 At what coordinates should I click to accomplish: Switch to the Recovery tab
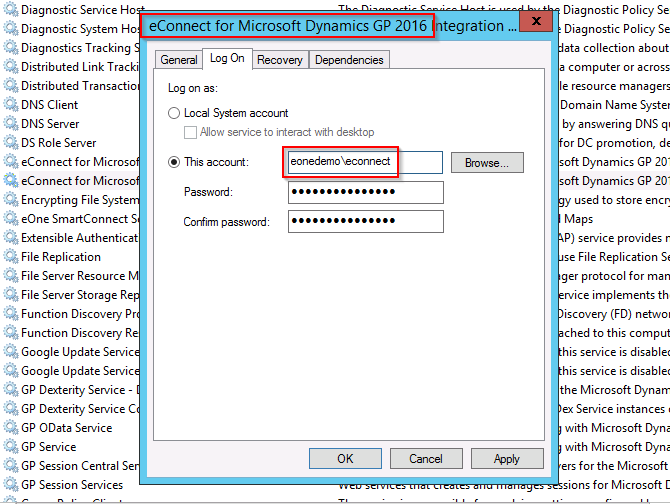(x=280, y=60)
